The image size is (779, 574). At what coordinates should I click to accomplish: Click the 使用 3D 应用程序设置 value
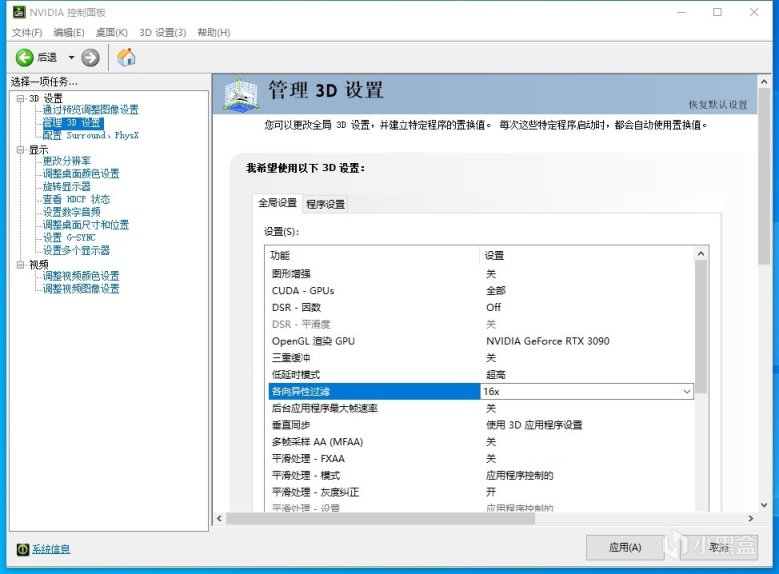pos(534,425)
